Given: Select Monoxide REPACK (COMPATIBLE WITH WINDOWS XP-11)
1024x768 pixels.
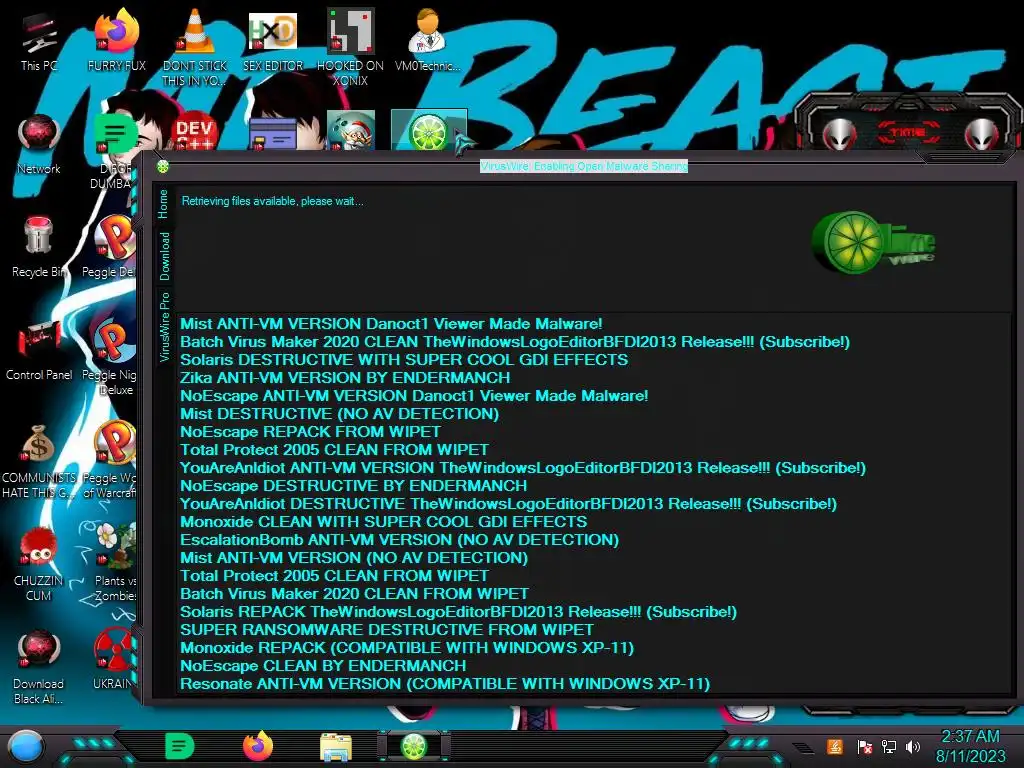Looking at the screenshot, I should 407,648.
